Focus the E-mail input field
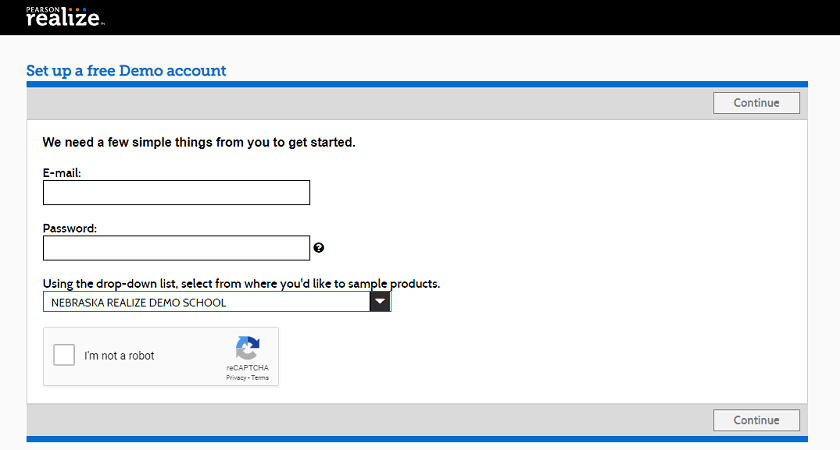The width and height of the screenshot is (840, 450). coord(176,193)
